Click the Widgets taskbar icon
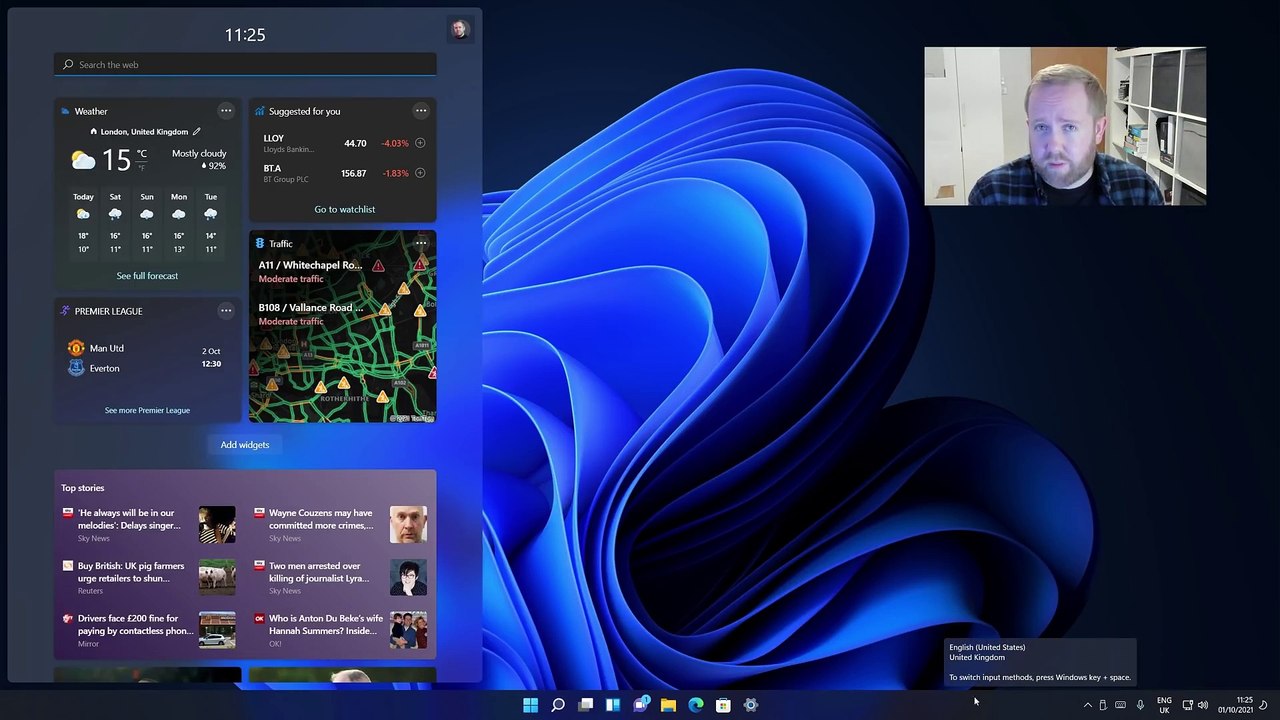Screen dimensions: 1280x720 pos(613,705)
